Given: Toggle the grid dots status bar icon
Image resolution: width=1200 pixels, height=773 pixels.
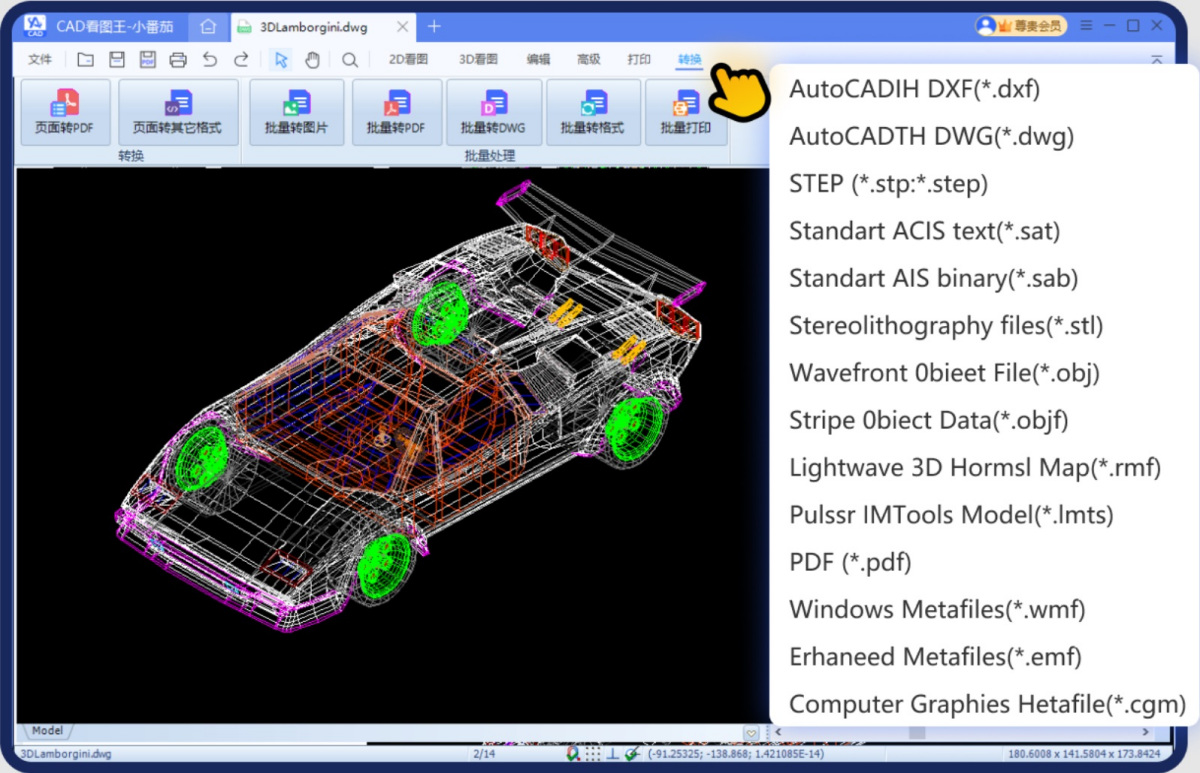Looking at the screenshot, I should click(x=593, y=754).
